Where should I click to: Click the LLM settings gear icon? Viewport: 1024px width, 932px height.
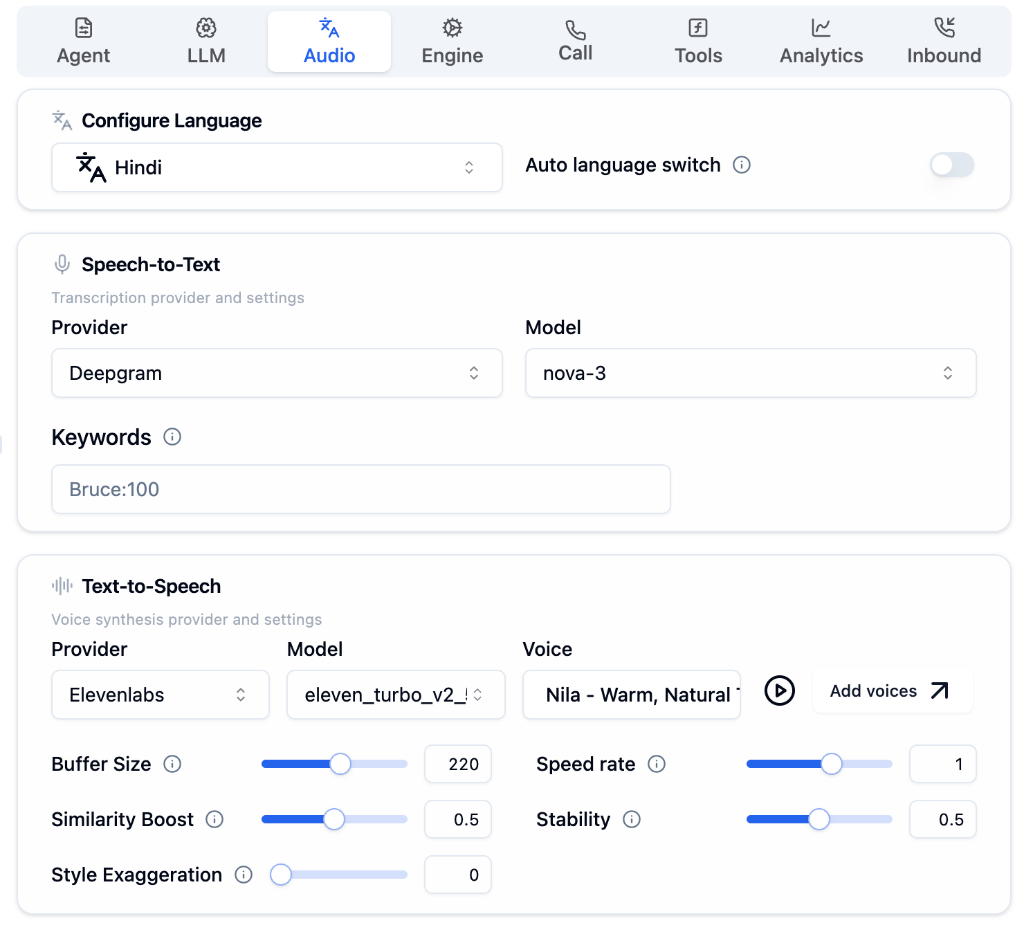point(206,28)
